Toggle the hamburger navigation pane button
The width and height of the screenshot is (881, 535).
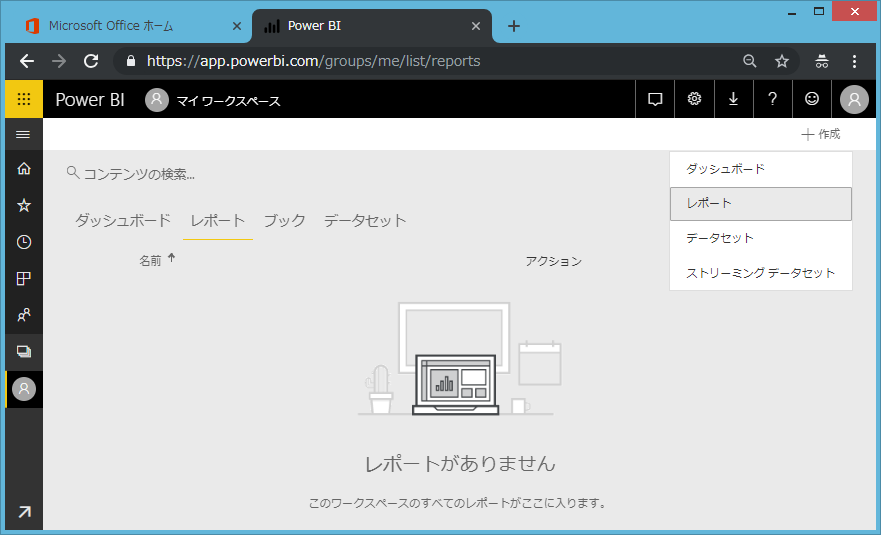(24, 134)
